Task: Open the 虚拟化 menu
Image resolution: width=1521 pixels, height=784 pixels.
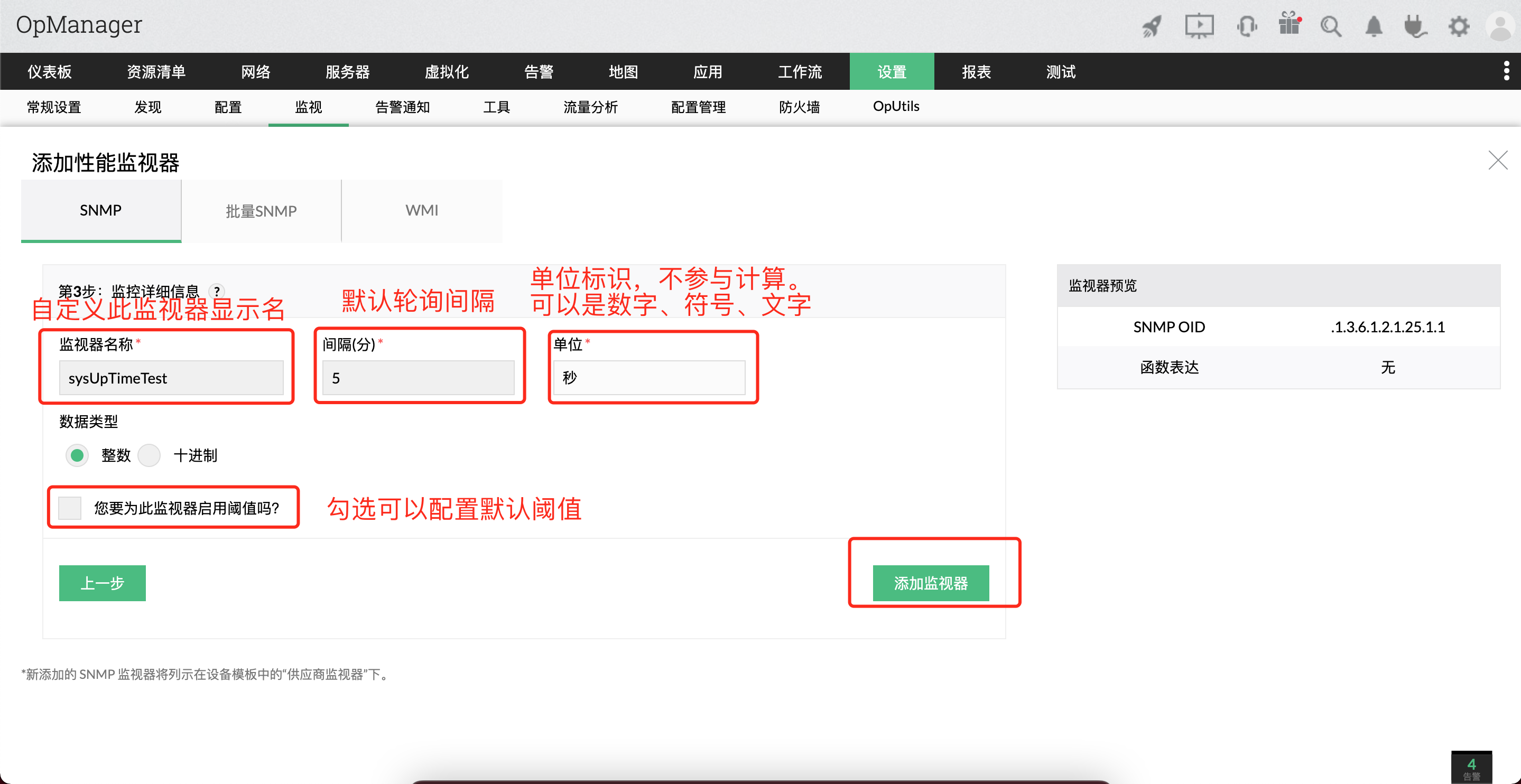Action: [x=447, y=71]
